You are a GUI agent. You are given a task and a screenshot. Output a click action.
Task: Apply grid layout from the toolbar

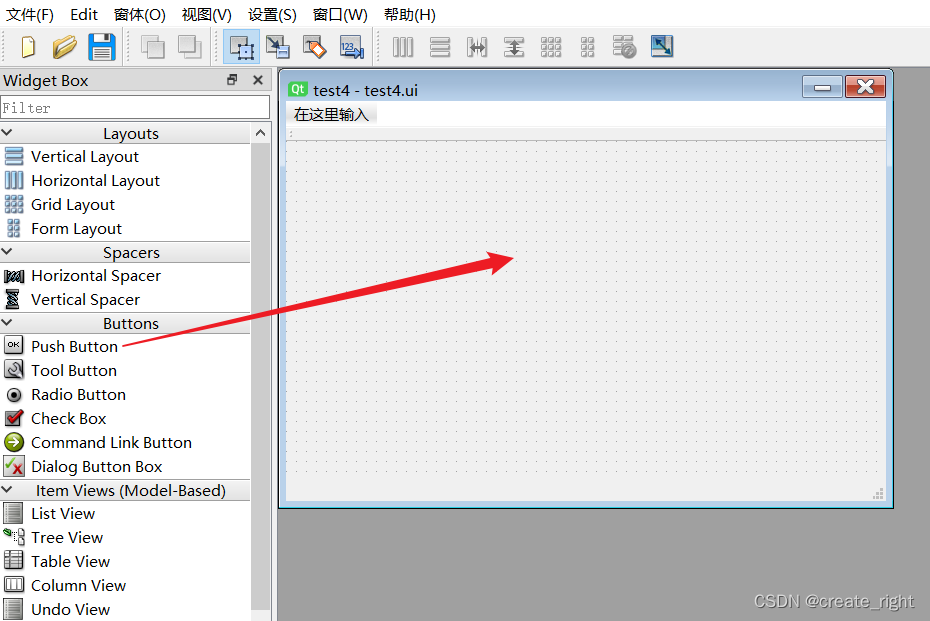(550, 47)
